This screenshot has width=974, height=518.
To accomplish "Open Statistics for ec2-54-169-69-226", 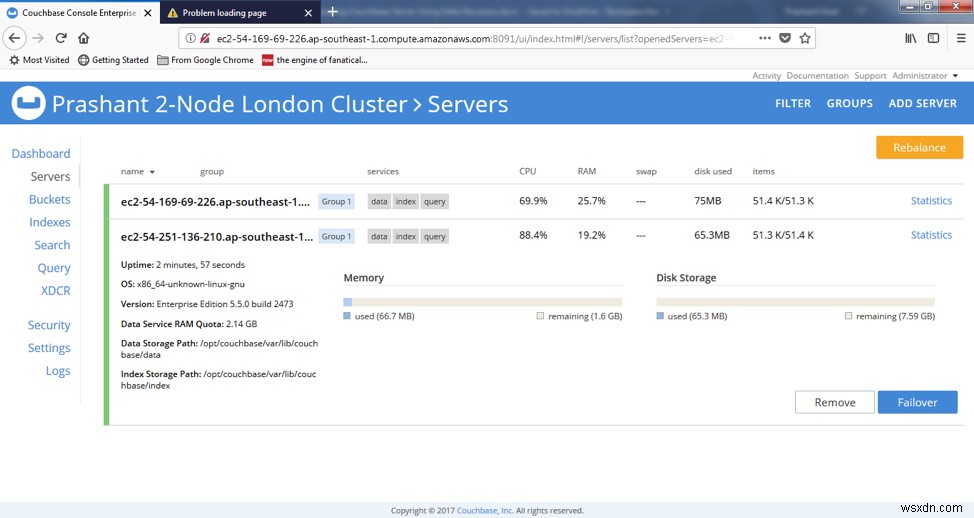I will click(931, 201).
